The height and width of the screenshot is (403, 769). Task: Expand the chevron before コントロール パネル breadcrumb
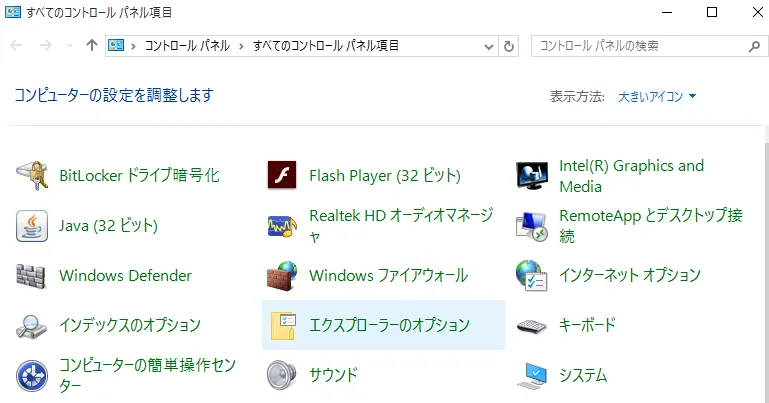[133, 46]
